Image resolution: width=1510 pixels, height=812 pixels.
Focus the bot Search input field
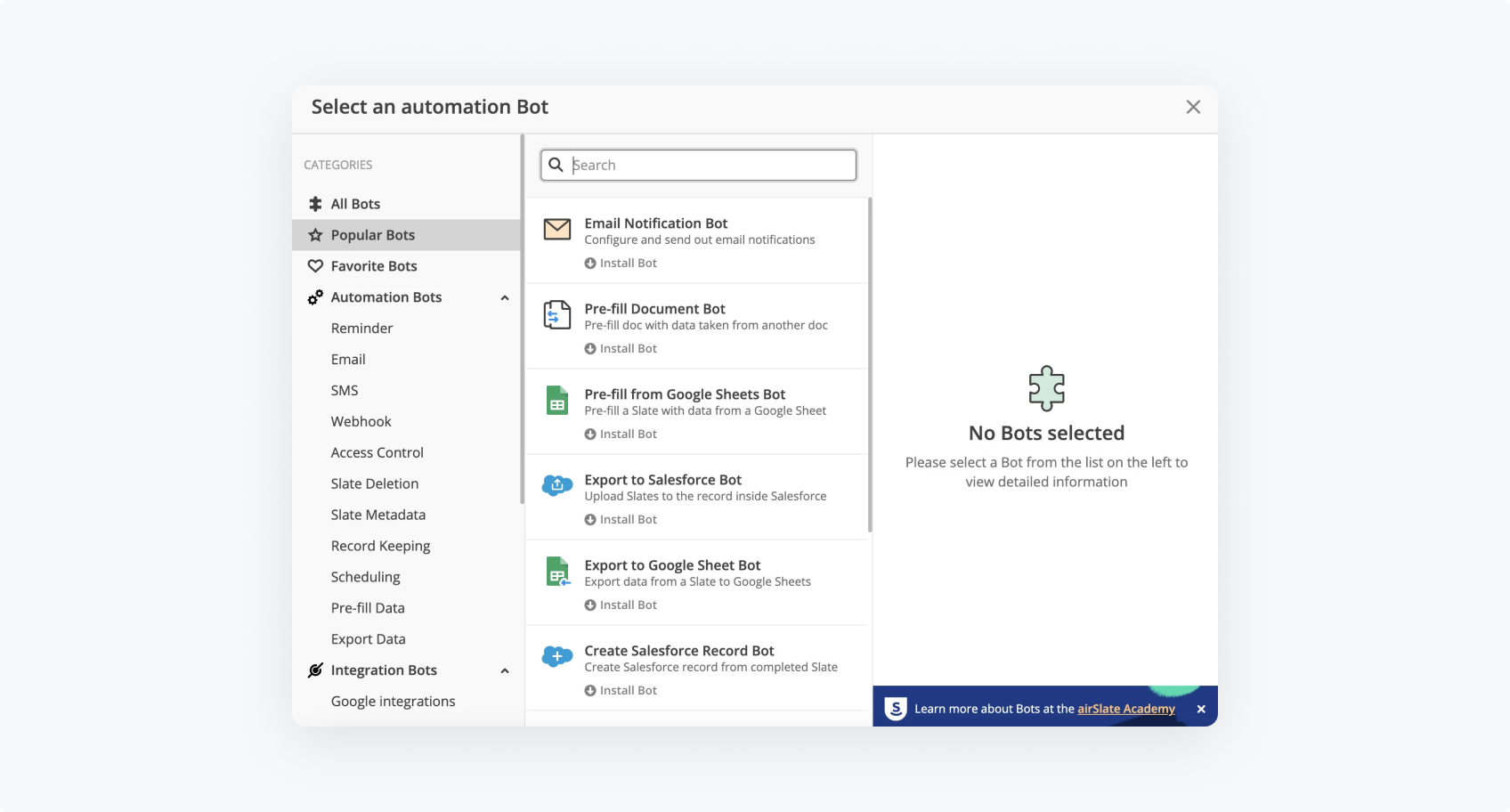(710, 165)
